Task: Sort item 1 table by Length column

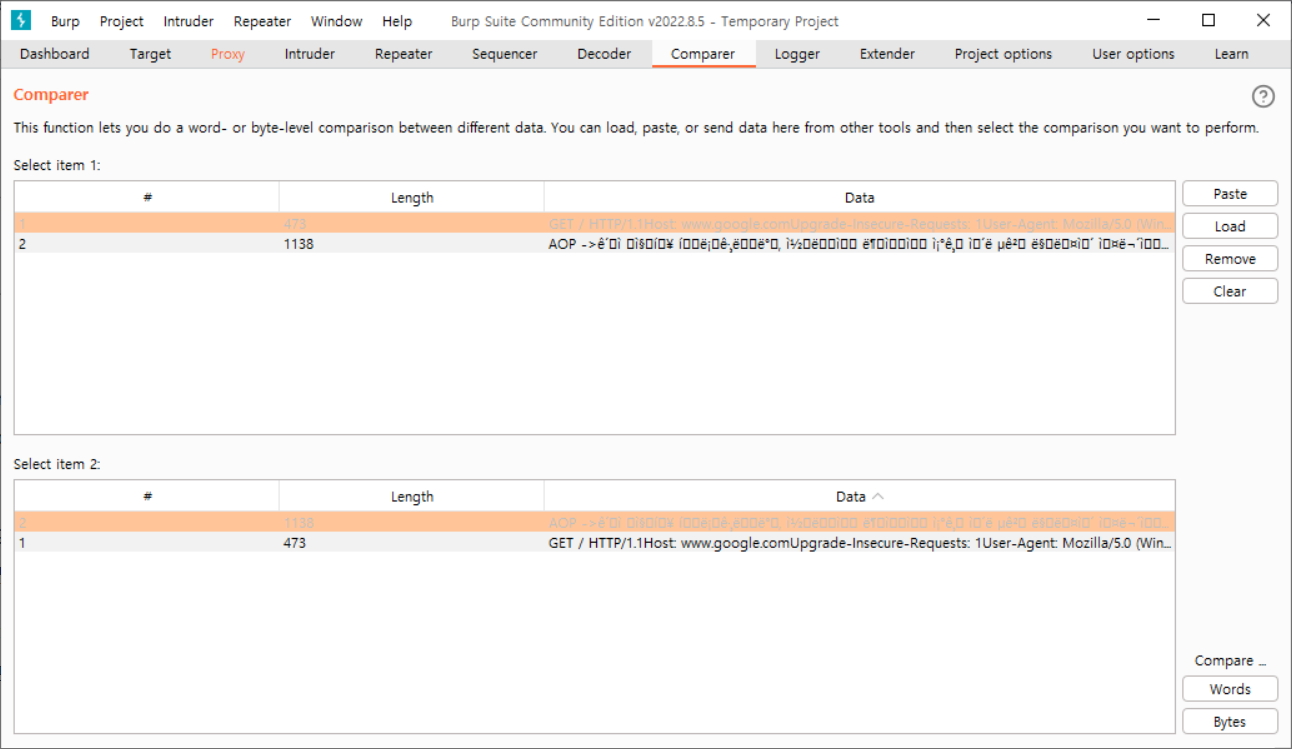Action: click(x=412, y=197)
